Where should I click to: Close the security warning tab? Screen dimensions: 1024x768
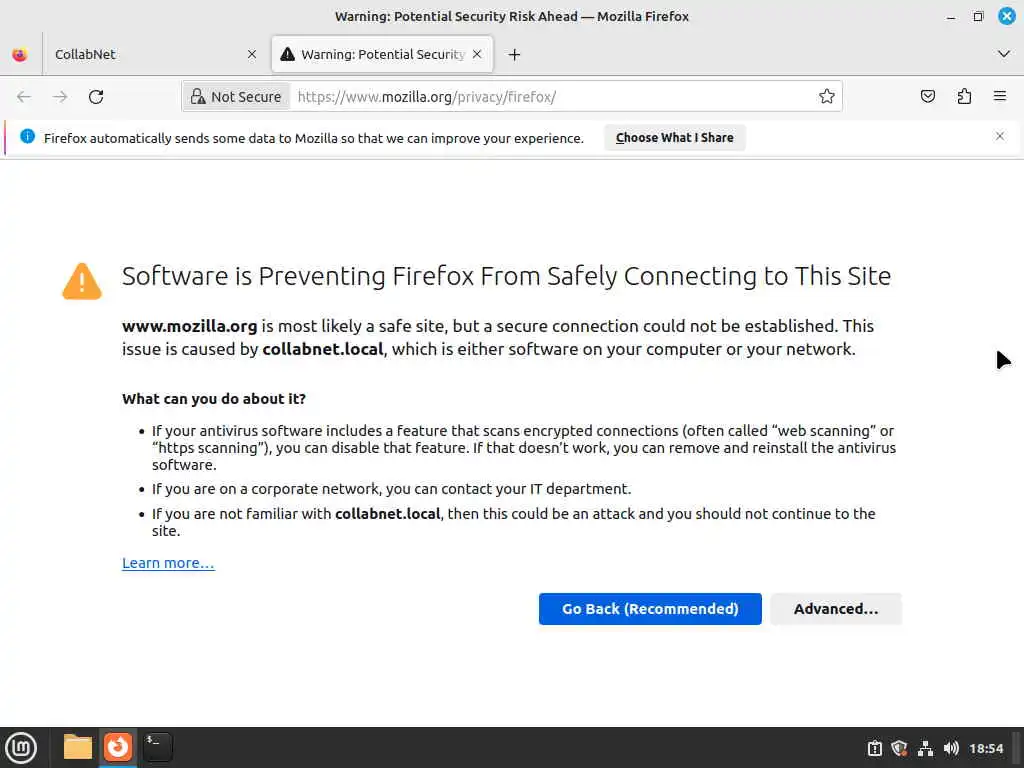[477, 55]
